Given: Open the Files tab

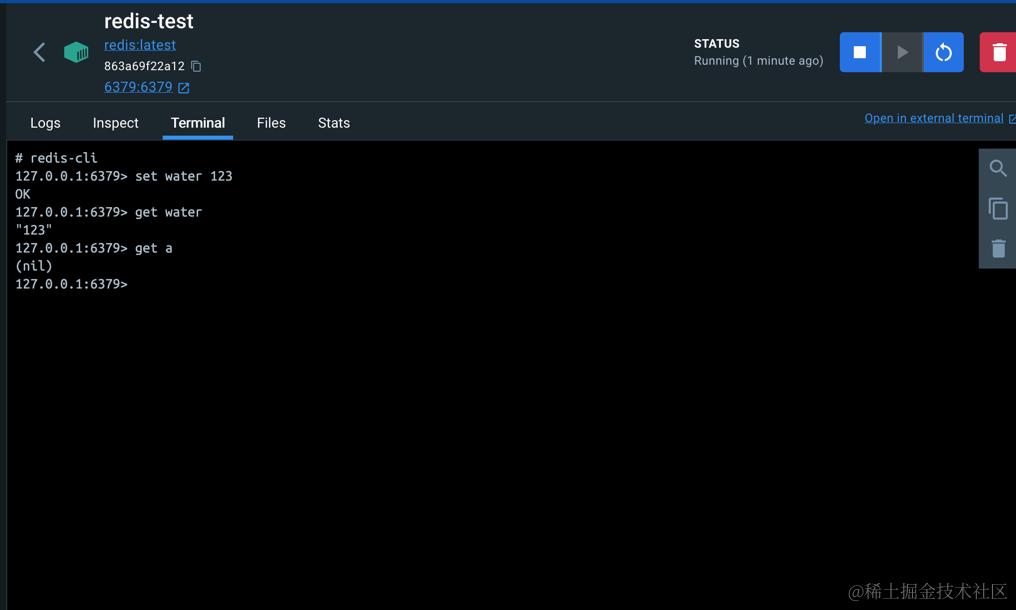Looking at the screenshot, I should click(x=271, y=123).
